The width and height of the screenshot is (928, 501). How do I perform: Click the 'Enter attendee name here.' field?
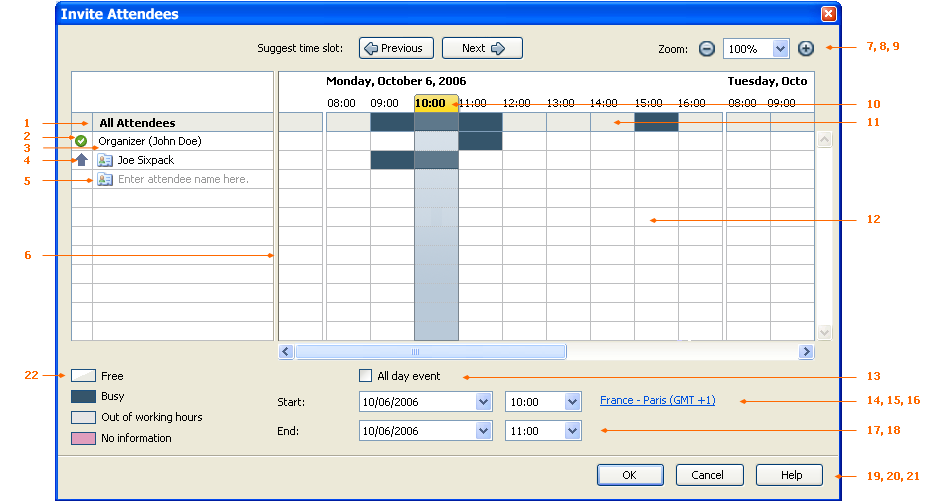(x=183, y=179)
